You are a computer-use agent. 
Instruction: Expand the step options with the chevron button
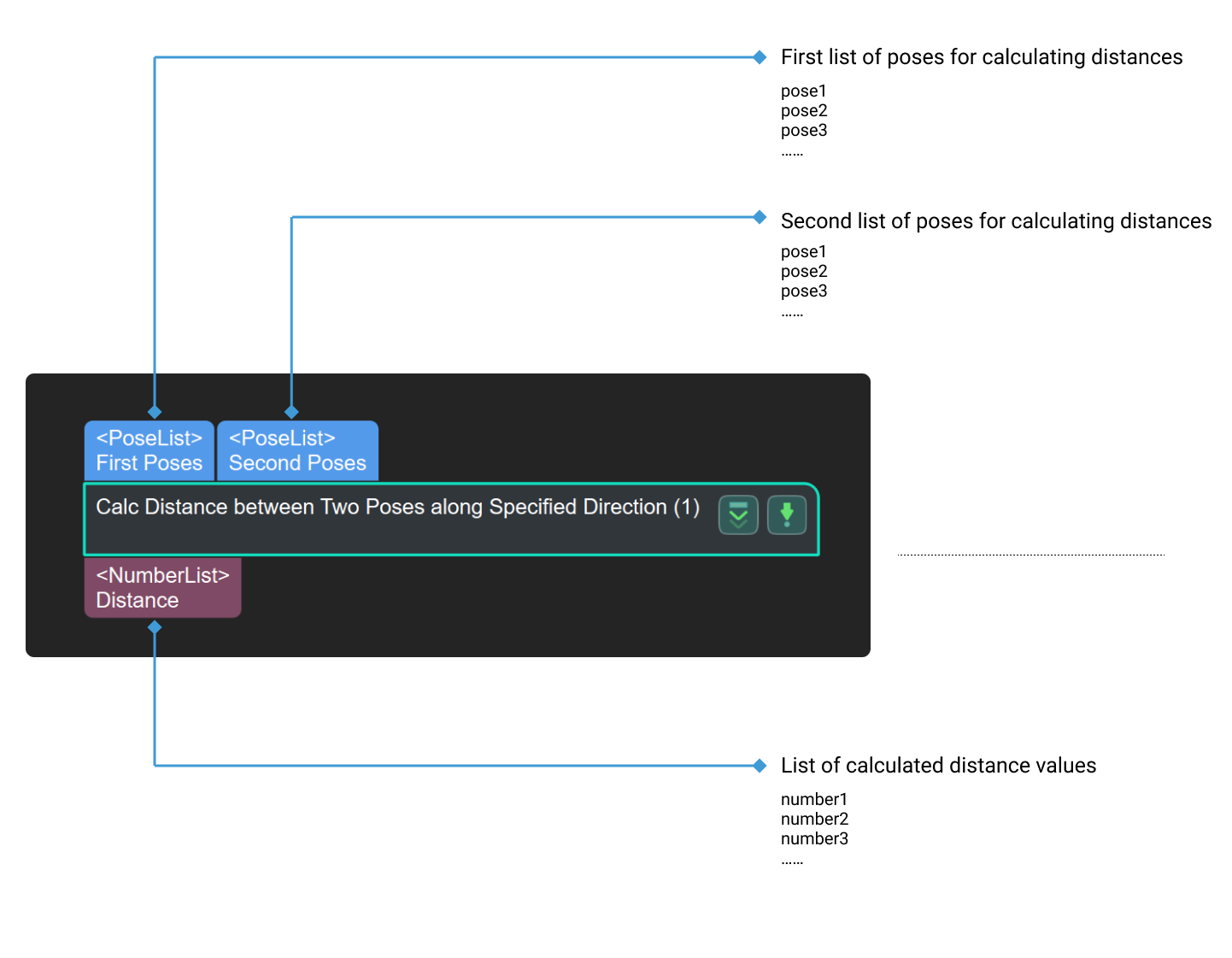click(737, 514)
